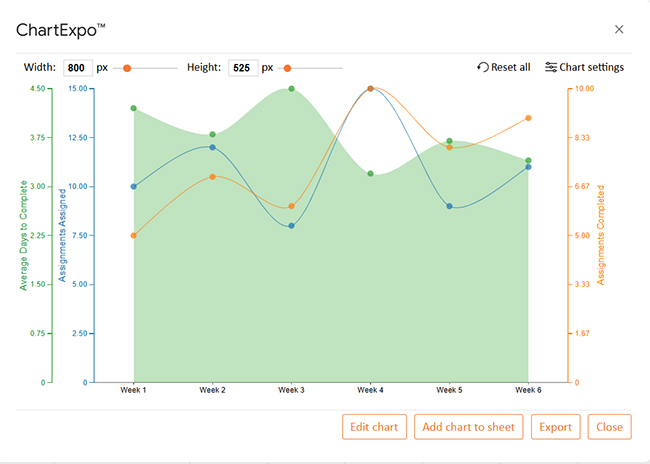
Task: Click the Reset all text label
Action: point(511,67)
